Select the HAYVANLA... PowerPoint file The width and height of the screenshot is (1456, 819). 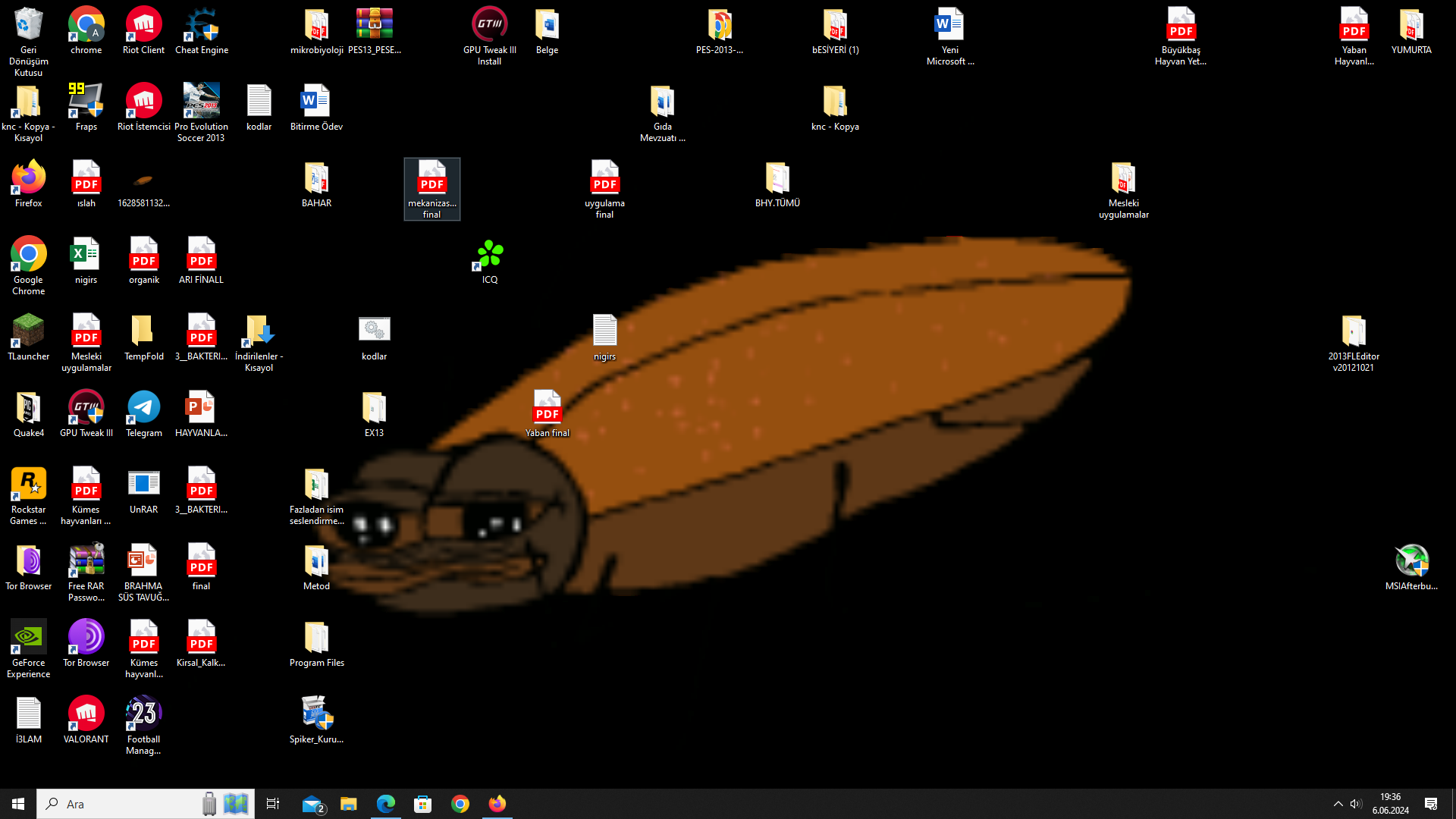tap(201, 413)
